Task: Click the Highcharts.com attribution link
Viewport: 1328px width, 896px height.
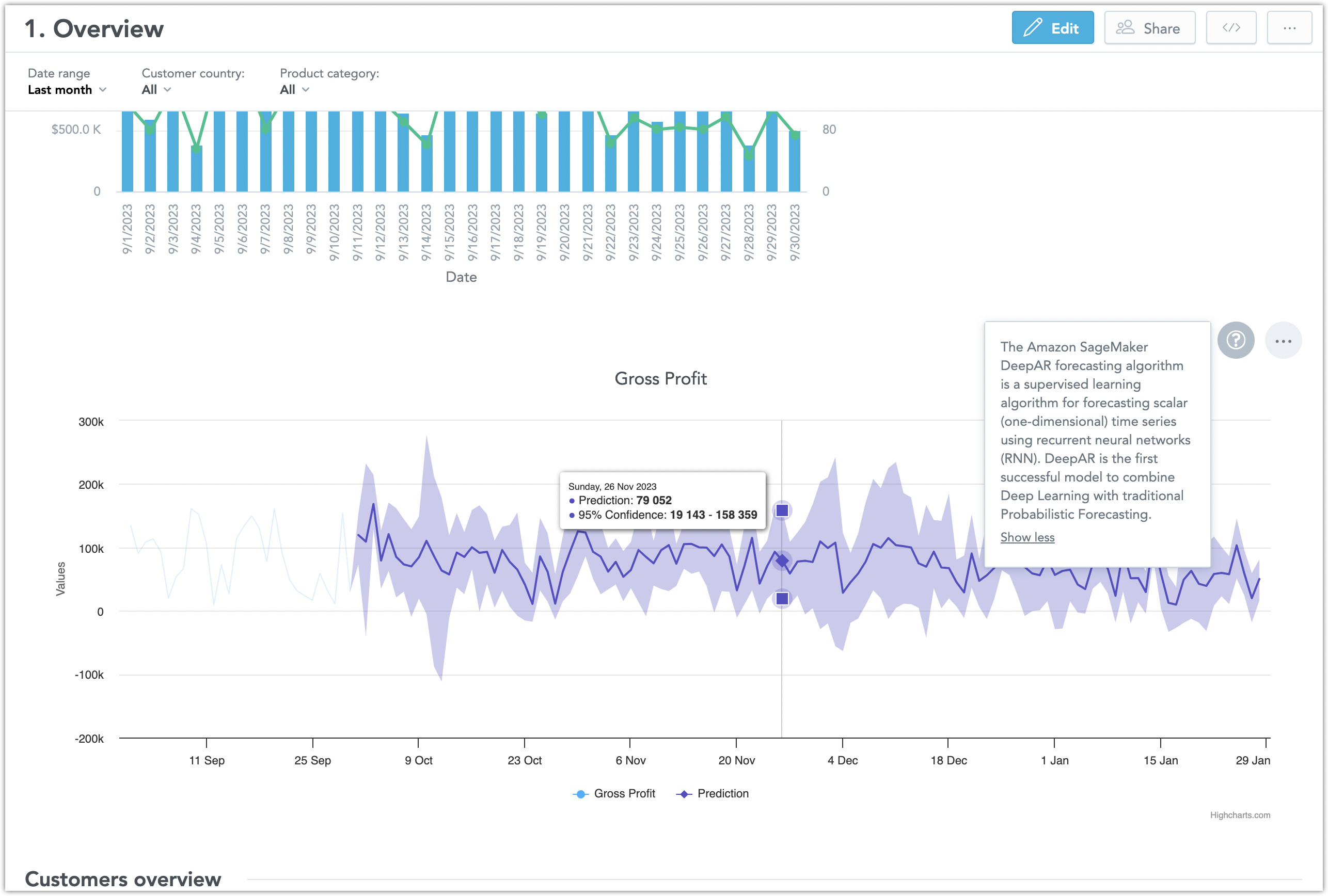Action: [x=1241, y=815]
